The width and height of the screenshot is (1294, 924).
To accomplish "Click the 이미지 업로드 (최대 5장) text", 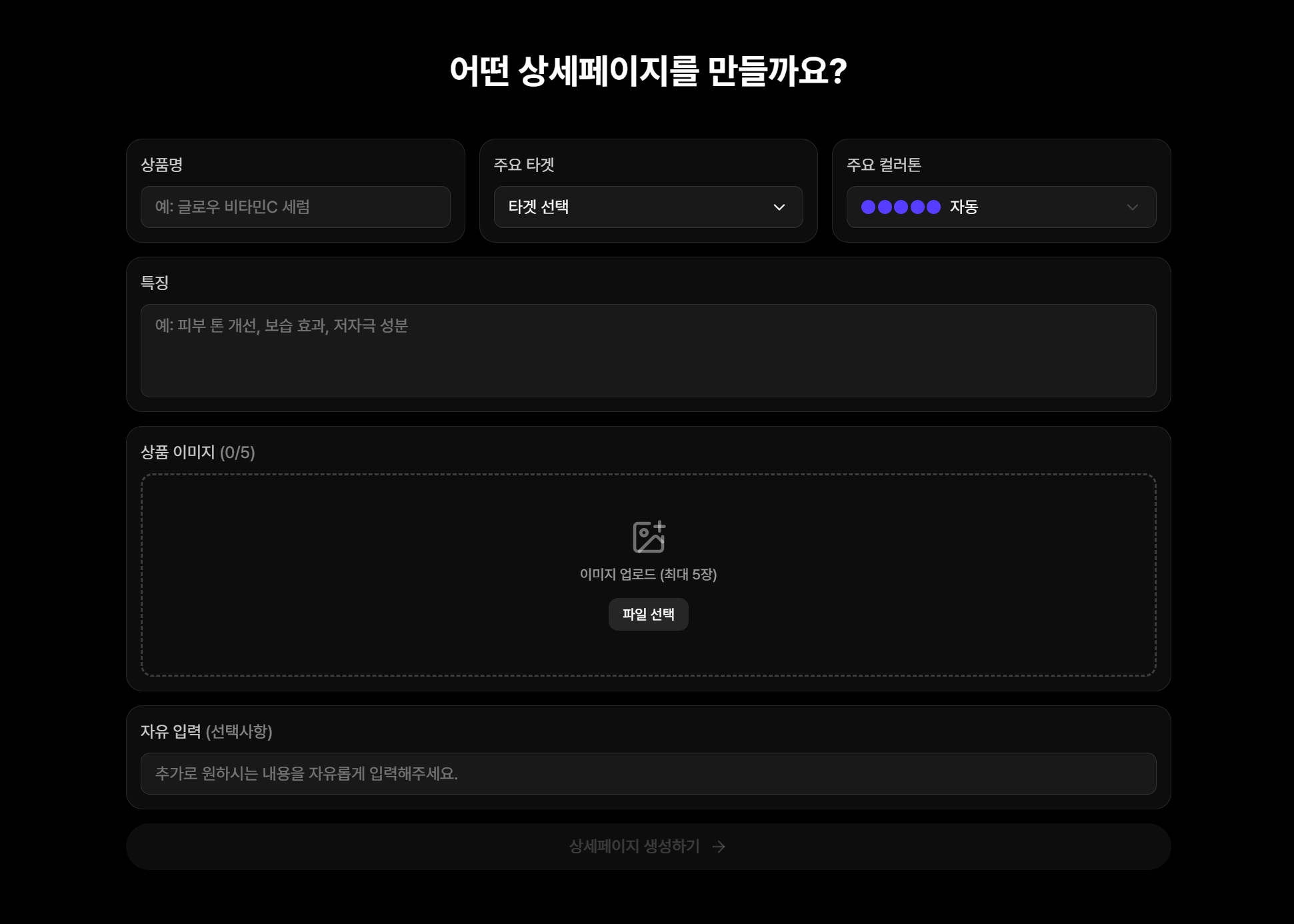I will [648, 574].
